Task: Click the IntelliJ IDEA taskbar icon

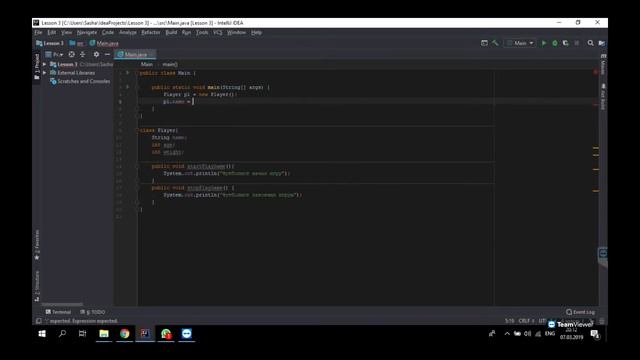Action: point(145,334)
